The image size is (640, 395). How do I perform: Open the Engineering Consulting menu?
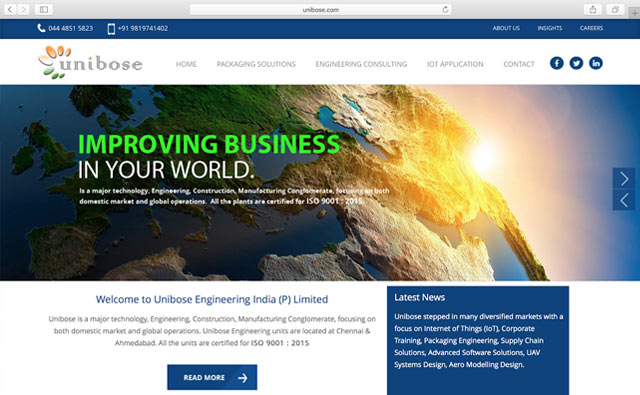361,64
